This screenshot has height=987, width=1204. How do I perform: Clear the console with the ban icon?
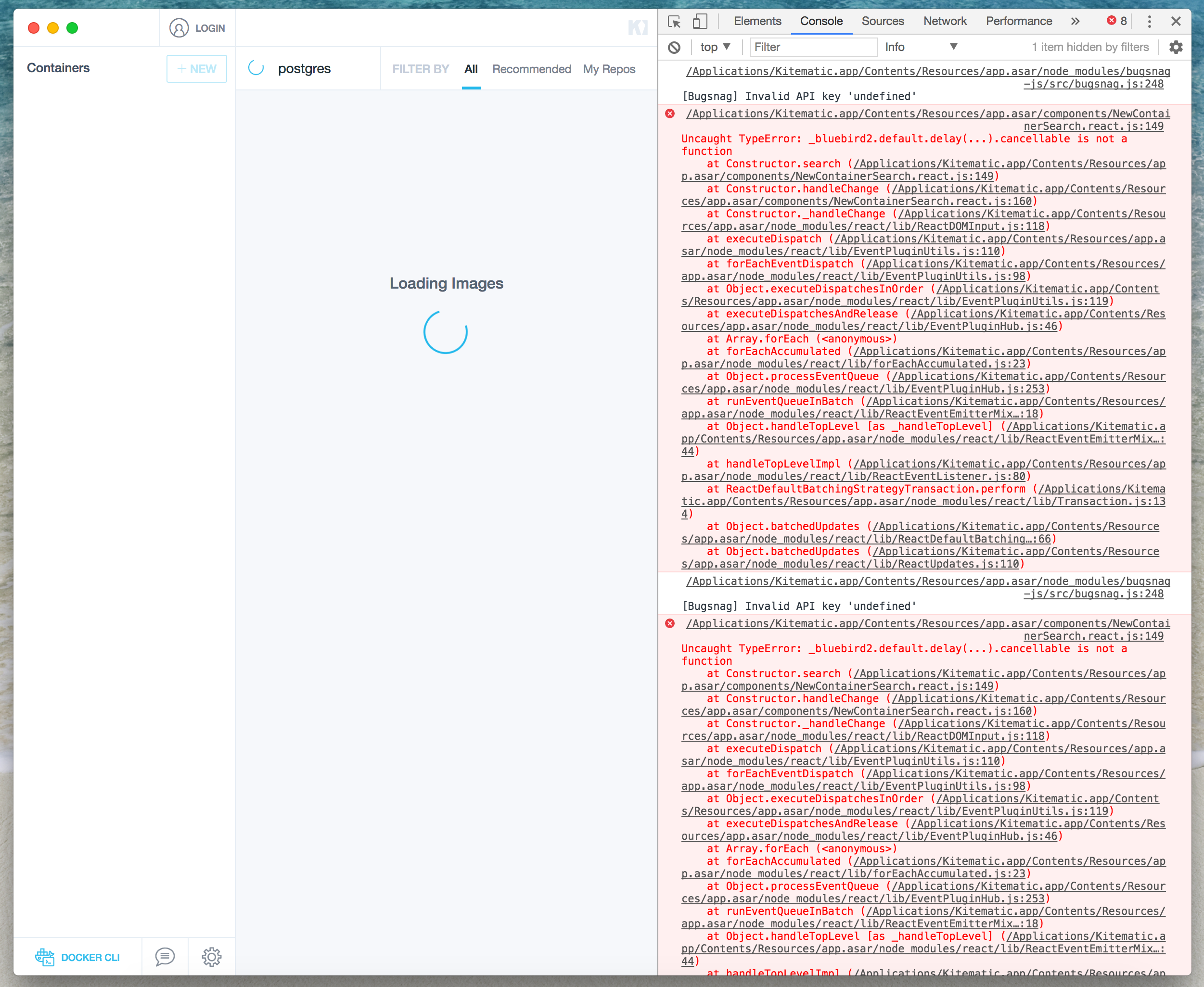point(675,47)
